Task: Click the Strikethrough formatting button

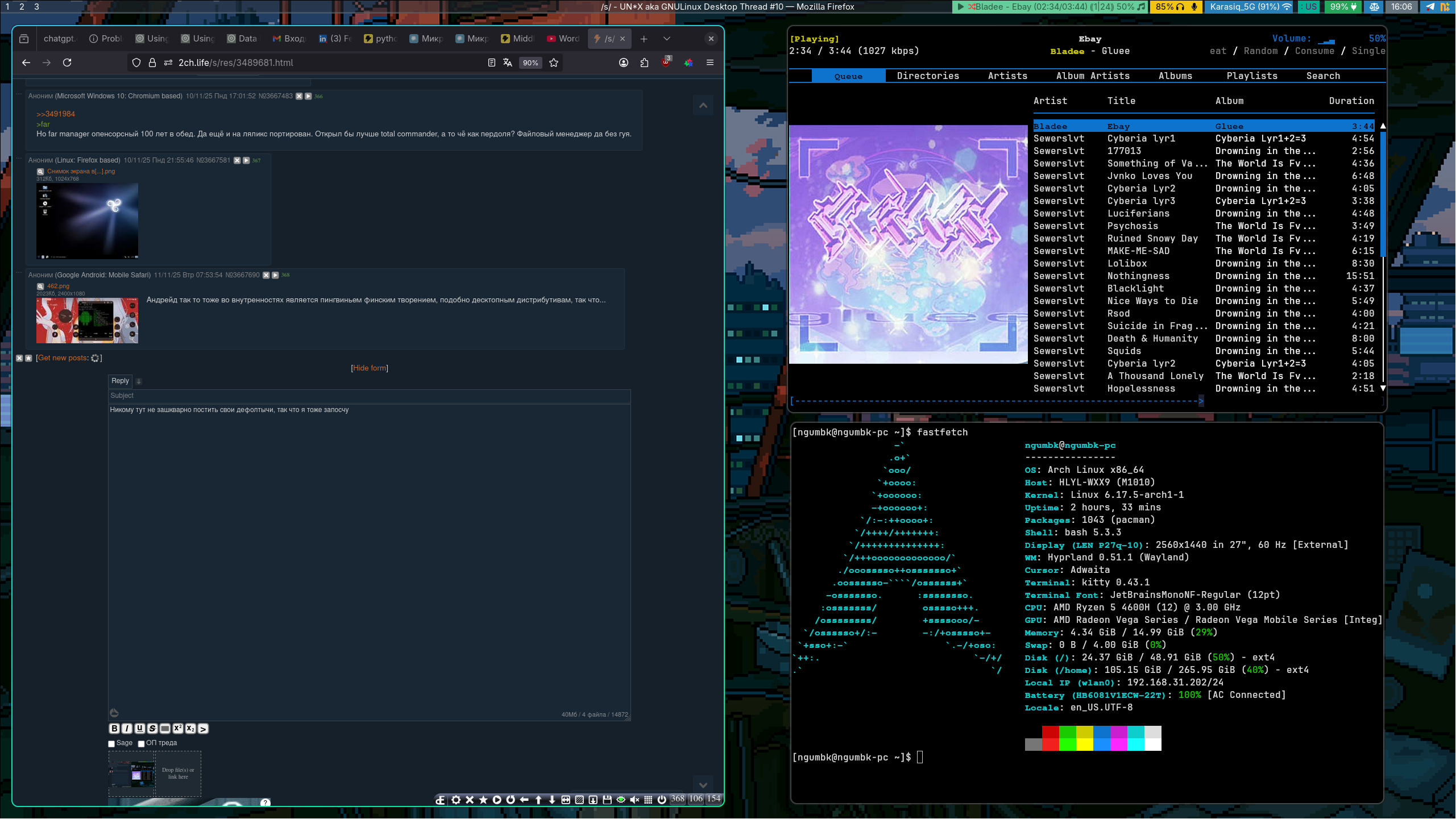Action: [x=152, y=729]
